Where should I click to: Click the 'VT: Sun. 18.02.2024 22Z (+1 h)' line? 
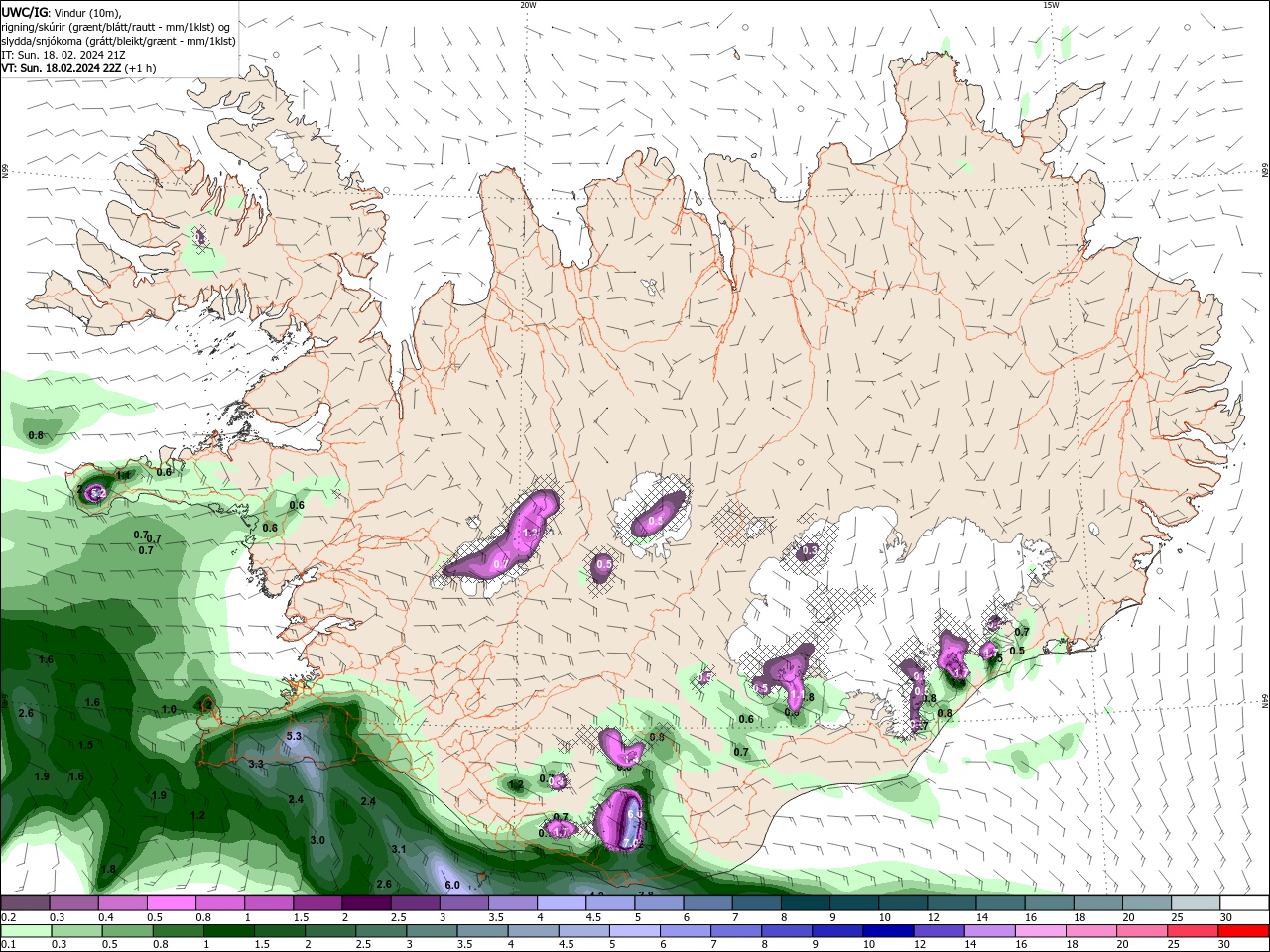click(78, 68)
